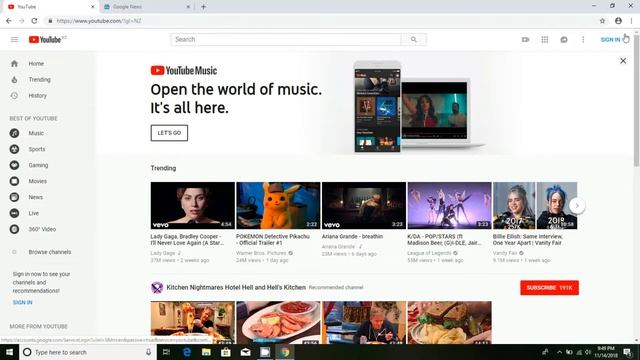This screenshot has height=360, width=640.
Task: Open Mail app from taskbar
Action: [x=245, y=352]
